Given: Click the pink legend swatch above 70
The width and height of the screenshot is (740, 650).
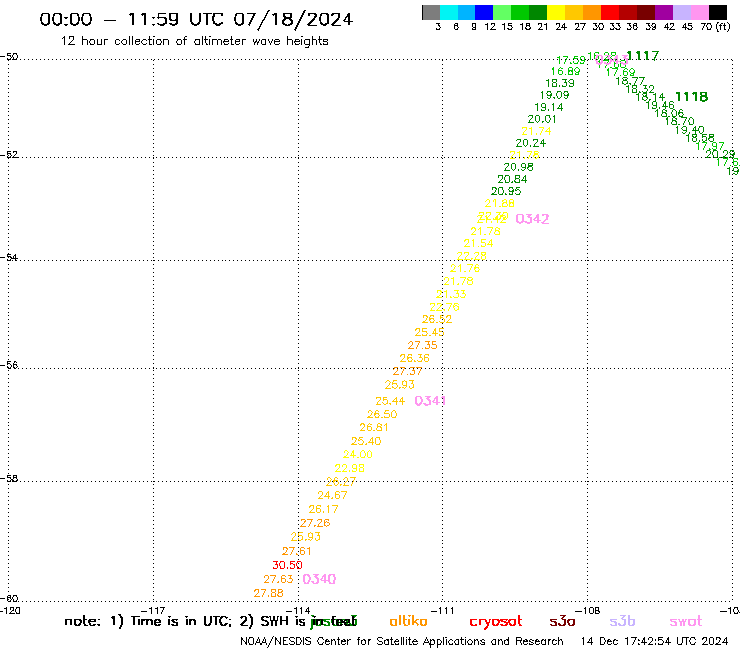Looking at the screenshot, I should point(699,12).
